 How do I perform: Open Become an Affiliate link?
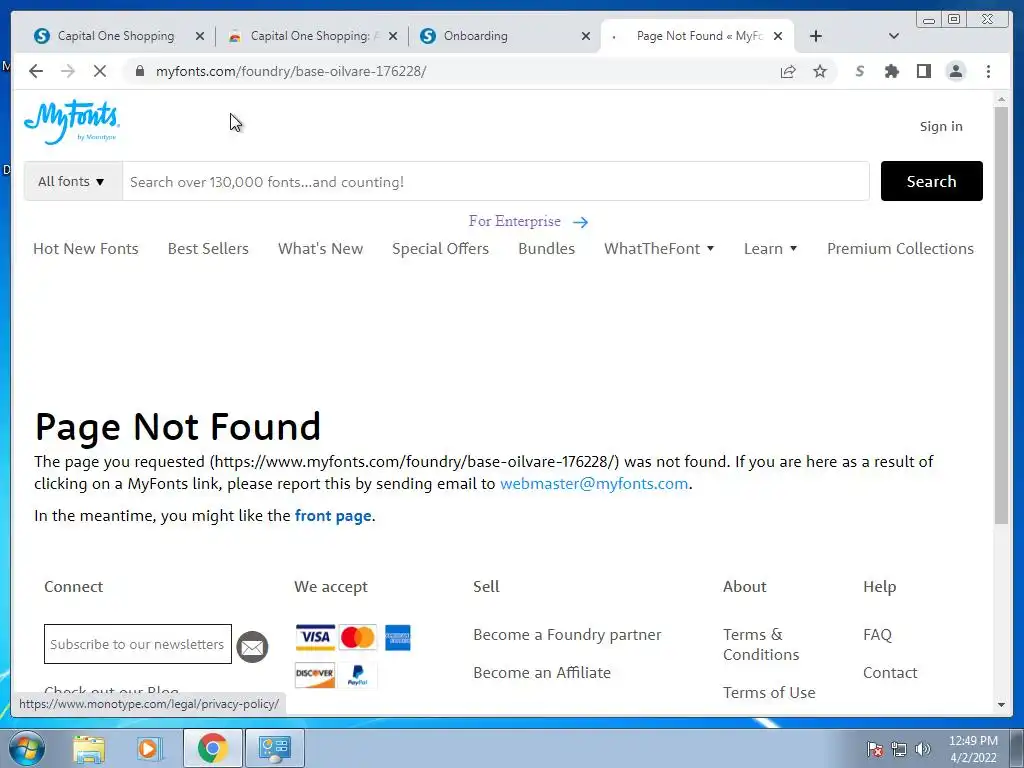(x=542, y=673)
